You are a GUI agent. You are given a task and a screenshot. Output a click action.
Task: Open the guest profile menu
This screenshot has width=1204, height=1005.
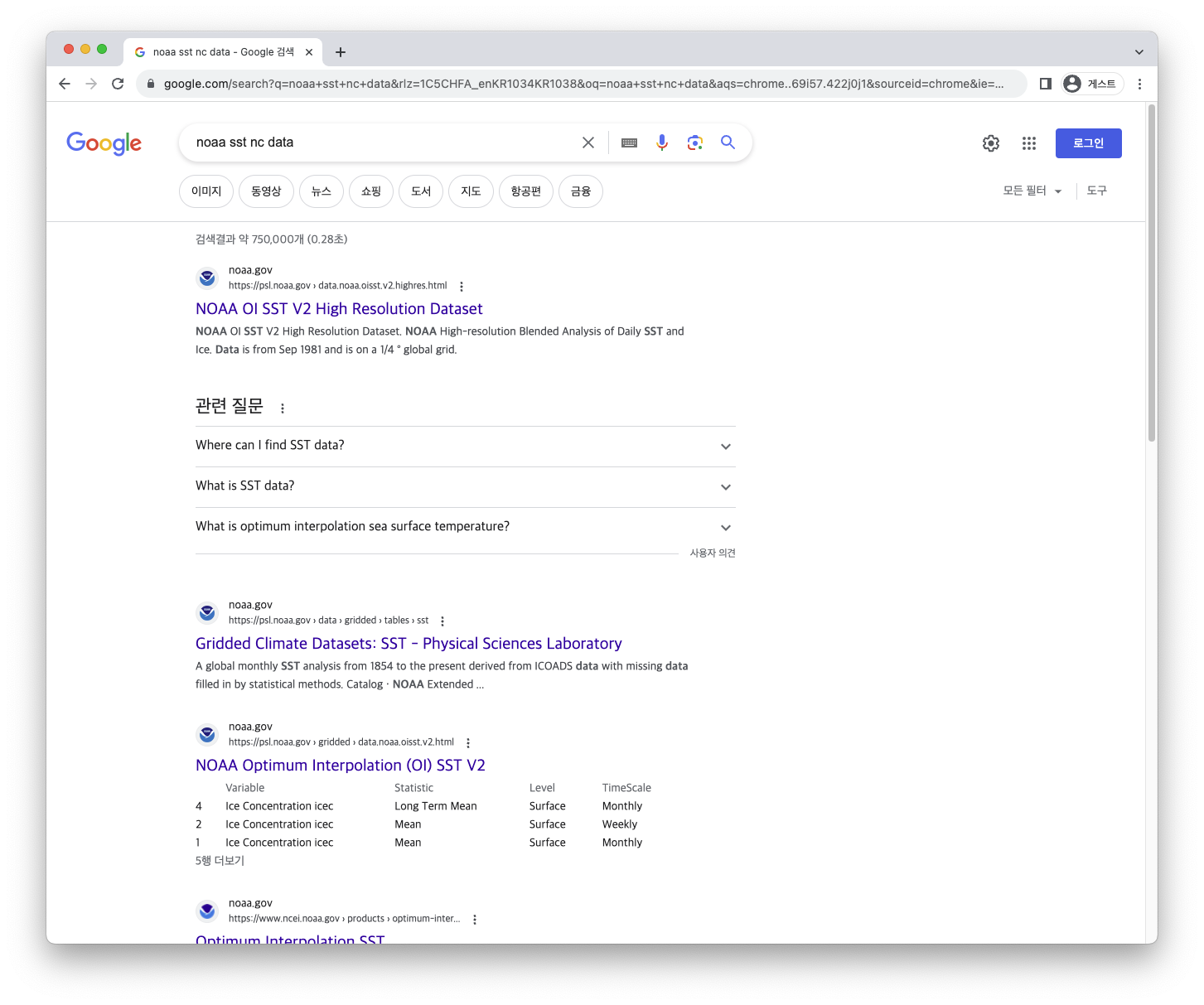point(1092,84)
